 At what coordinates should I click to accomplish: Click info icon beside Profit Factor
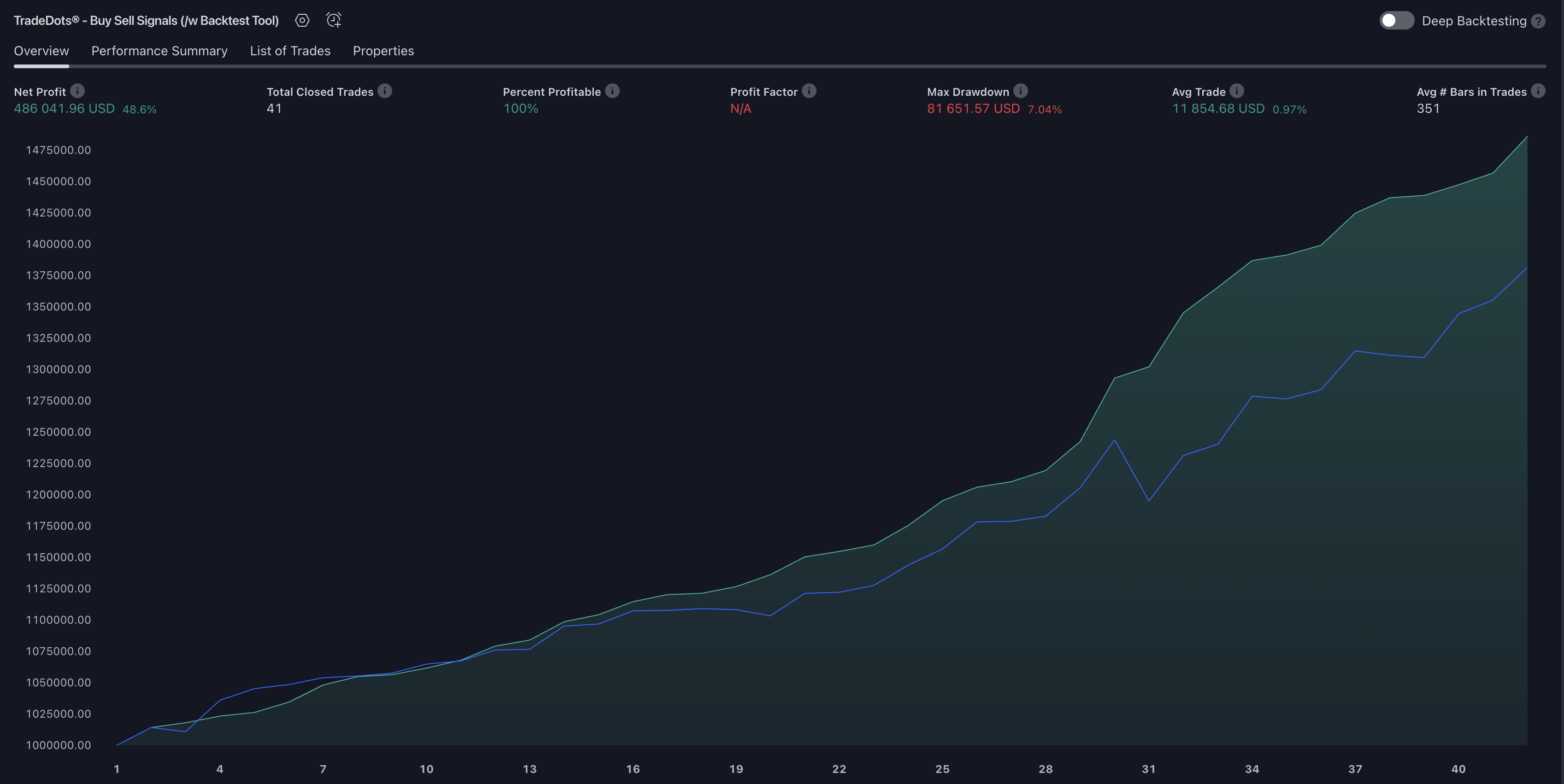(x=809, y=91)
